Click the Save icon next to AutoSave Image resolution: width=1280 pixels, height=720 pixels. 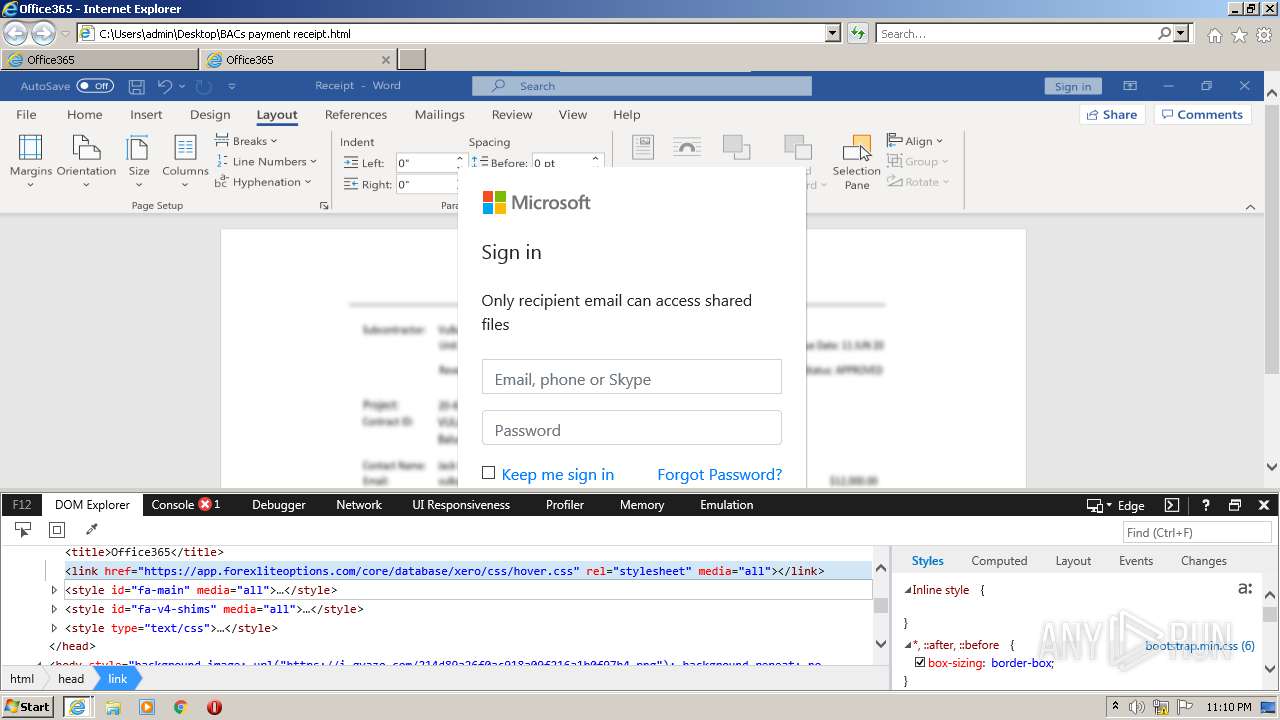137,86
